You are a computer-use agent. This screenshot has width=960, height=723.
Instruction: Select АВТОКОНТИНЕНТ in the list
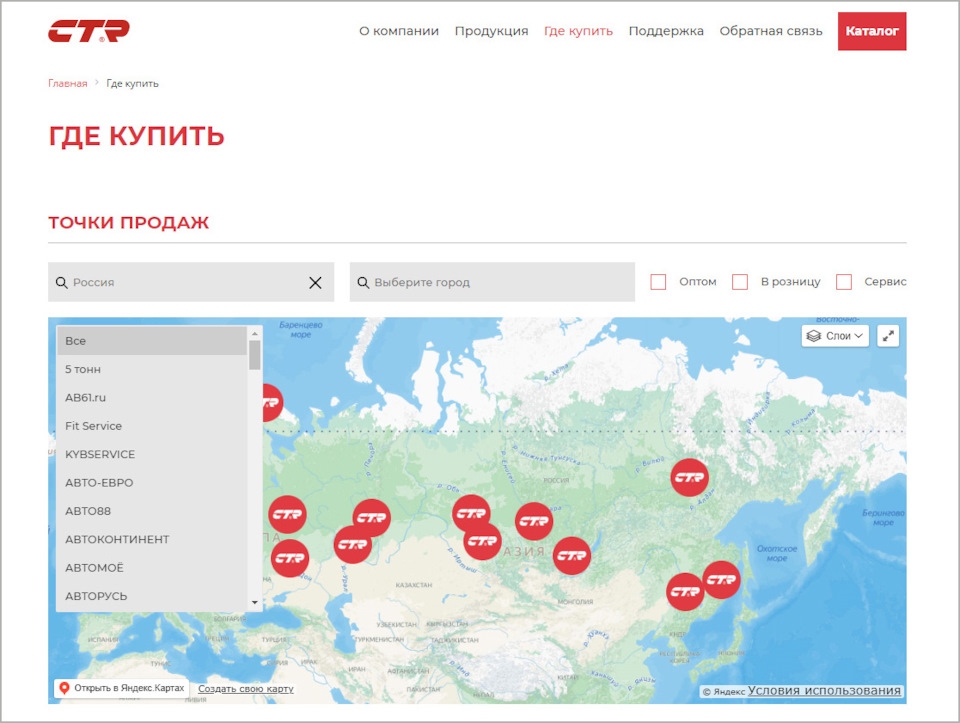[152, 539]
